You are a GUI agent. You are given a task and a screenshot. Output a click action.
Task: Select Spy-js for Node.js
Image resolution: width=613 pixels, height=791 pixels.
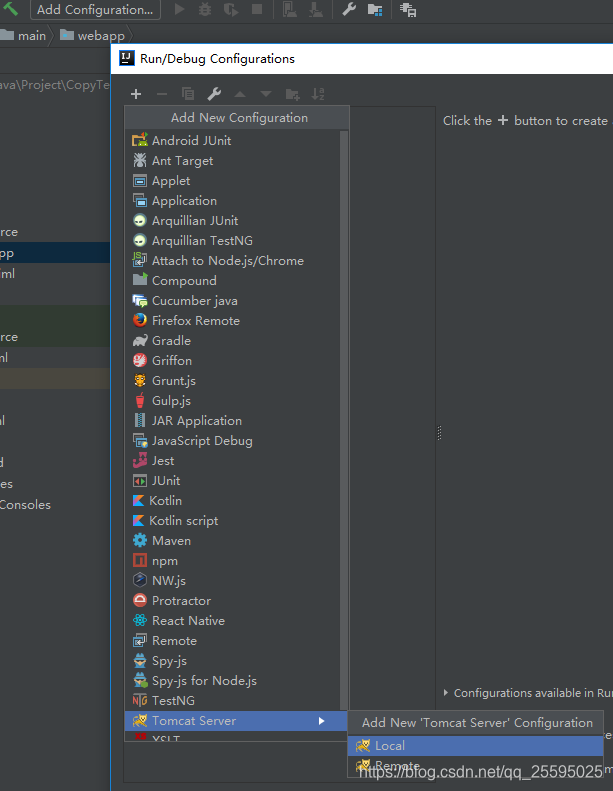click(236, 681)
